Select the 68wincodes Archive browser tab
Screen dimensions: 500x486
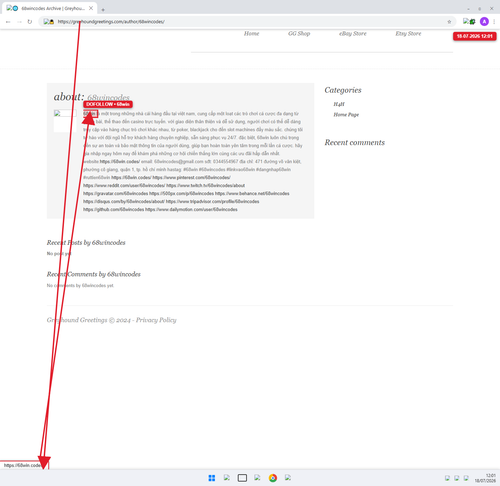(50, 8)
